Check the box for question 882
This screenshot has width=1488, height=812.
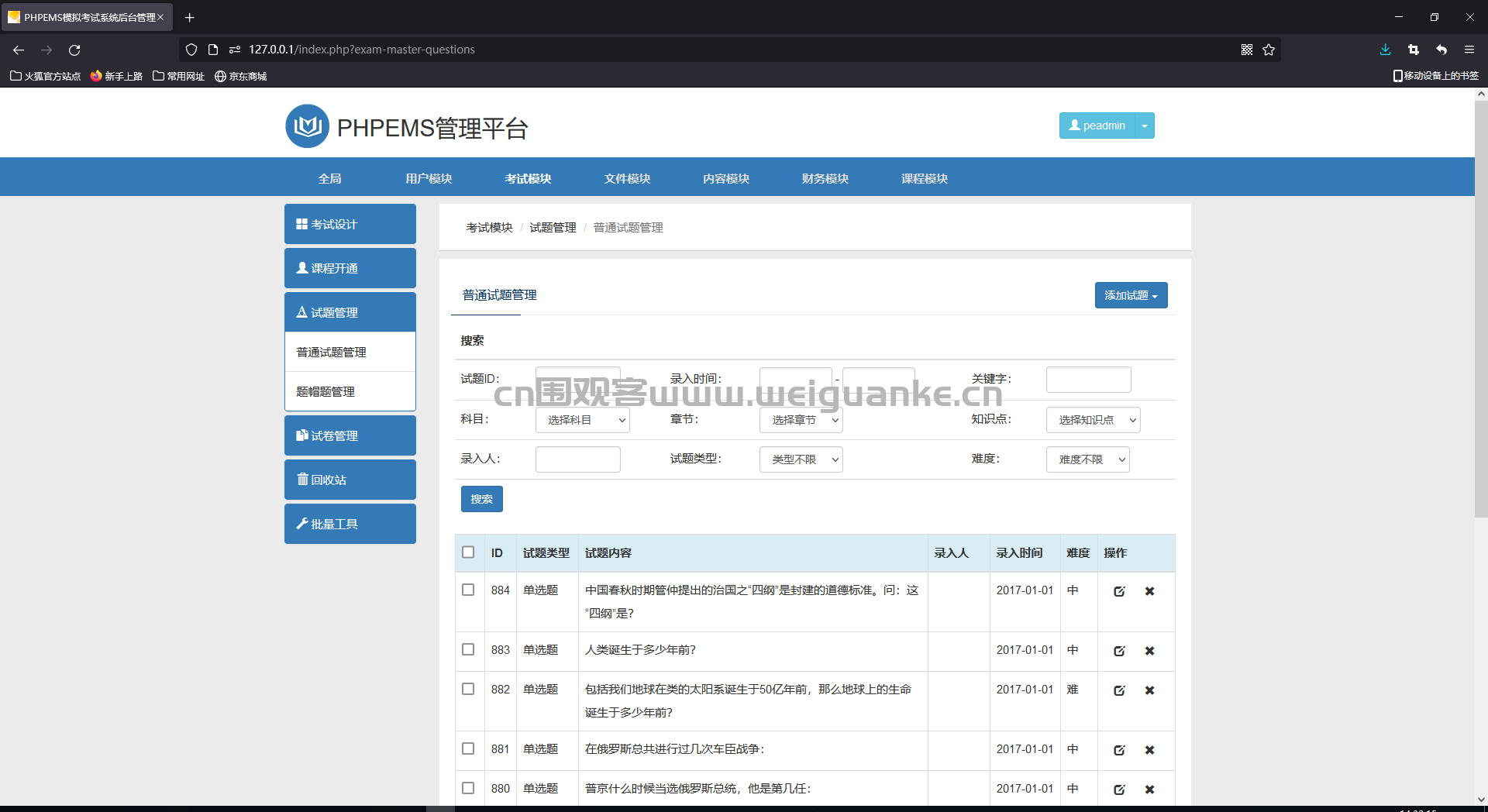pos(468,689)
